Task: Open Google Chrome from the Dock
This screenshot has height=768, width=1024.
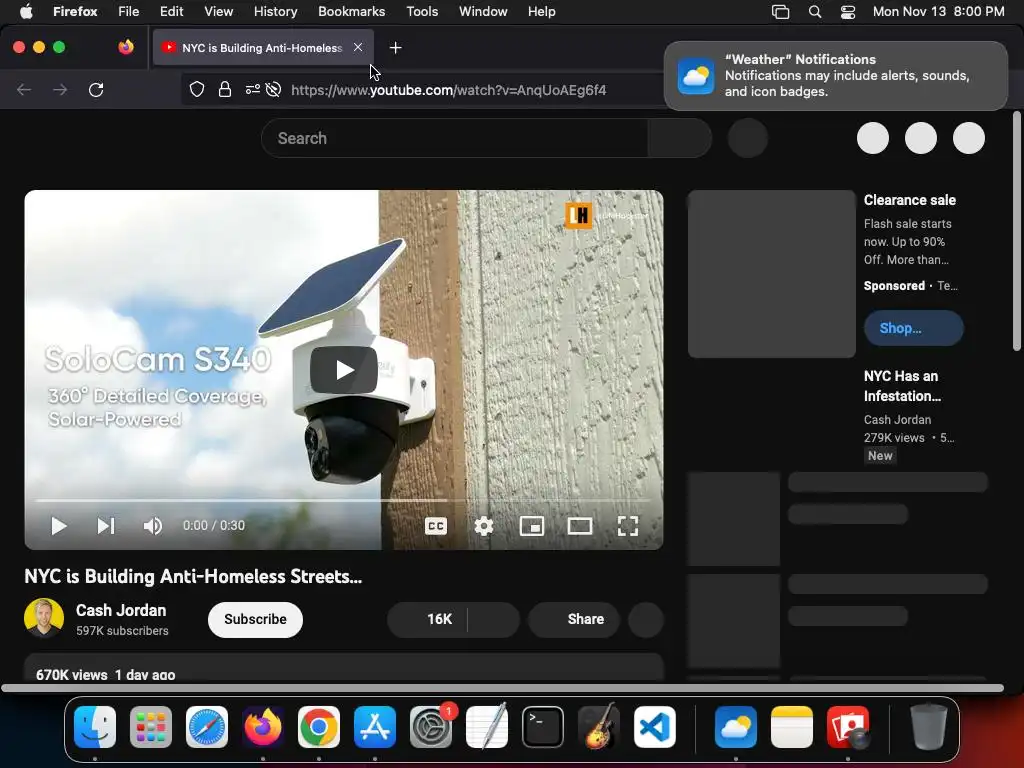Action: [319, 727]
